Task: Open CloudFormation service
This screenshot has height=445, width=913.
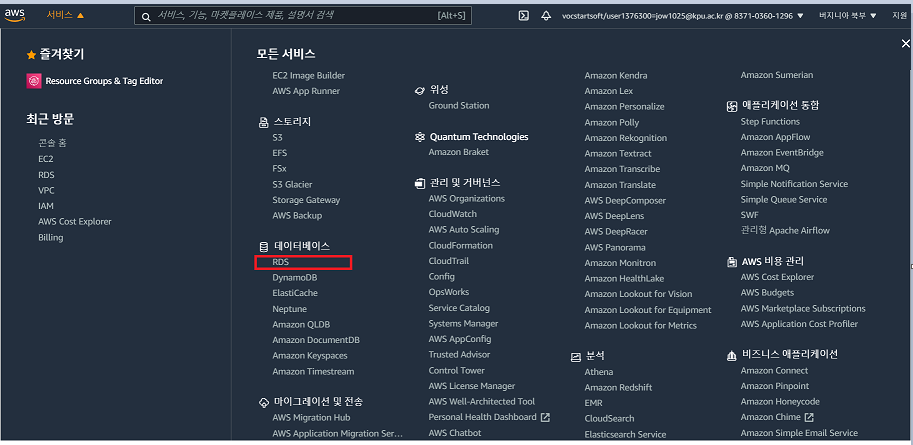Action: pyautogui.click(x=461, y=245)
